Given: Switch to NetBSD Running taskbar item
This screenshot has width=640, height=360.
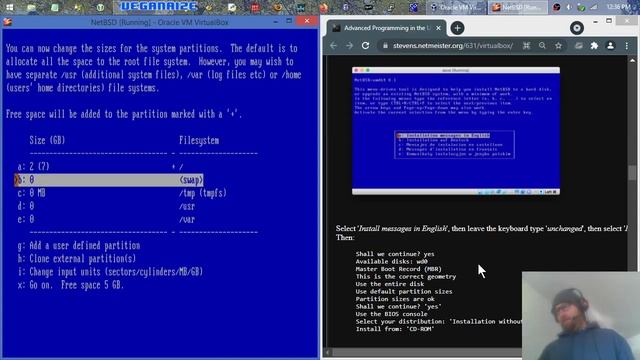Looking at the screenshot, I should (x=518, y=7).
